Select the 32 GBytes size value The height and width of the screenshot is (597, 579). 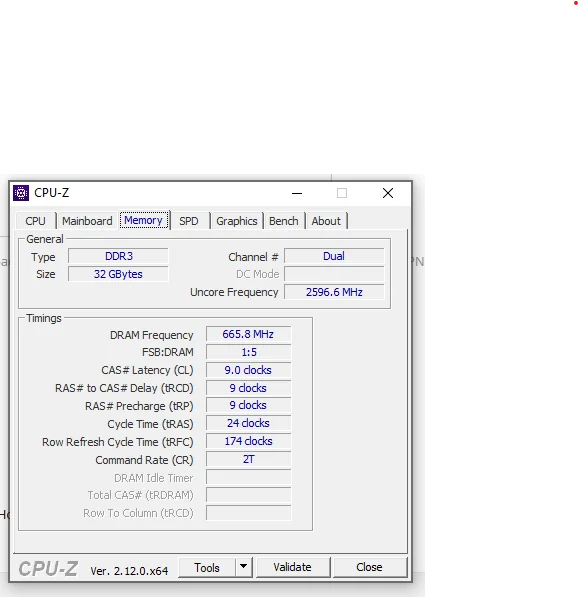click(x=118, y=274)
